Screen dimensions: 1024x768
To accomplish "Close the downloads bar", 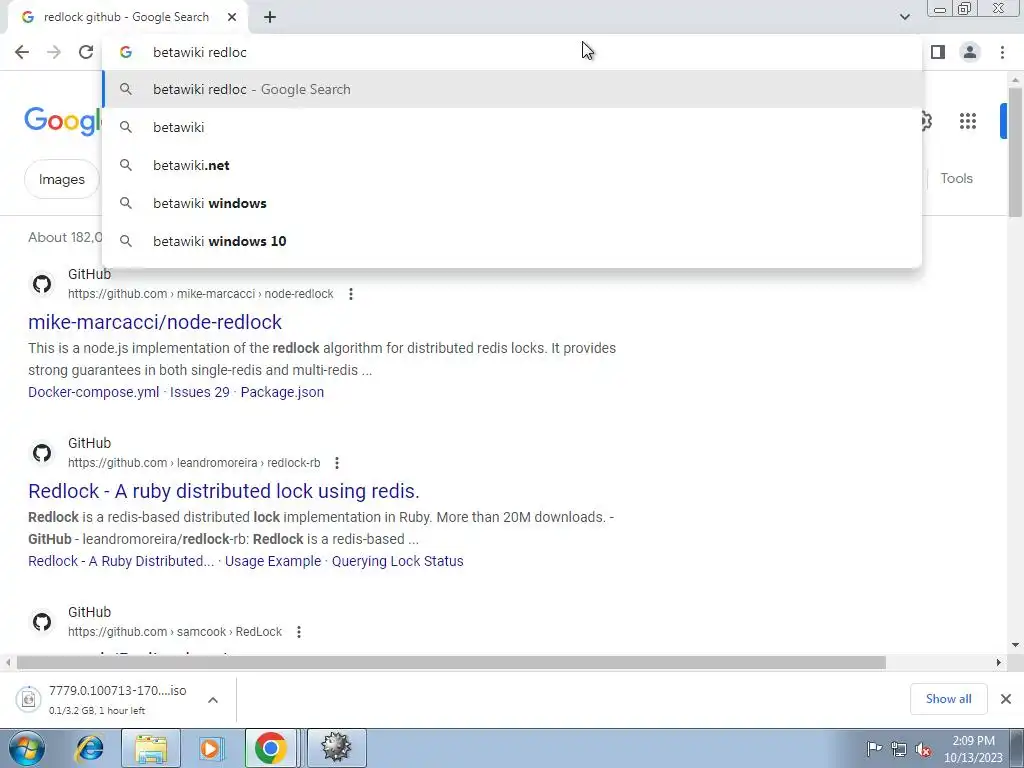I will pyautogui.click(x=1006, y=699).
